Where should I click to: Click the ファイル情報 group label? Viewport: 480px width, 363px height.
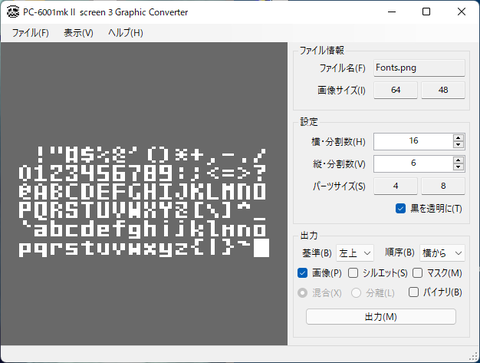pyautogui.click(x=322, y=51)
